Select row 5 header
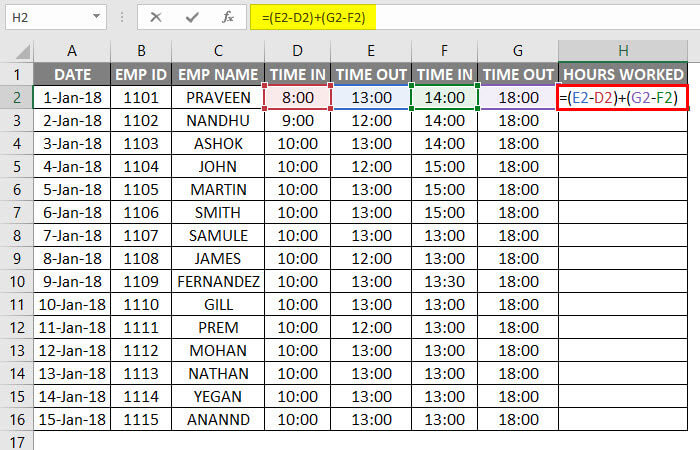The image size is (700, 450). coord(17,167)
